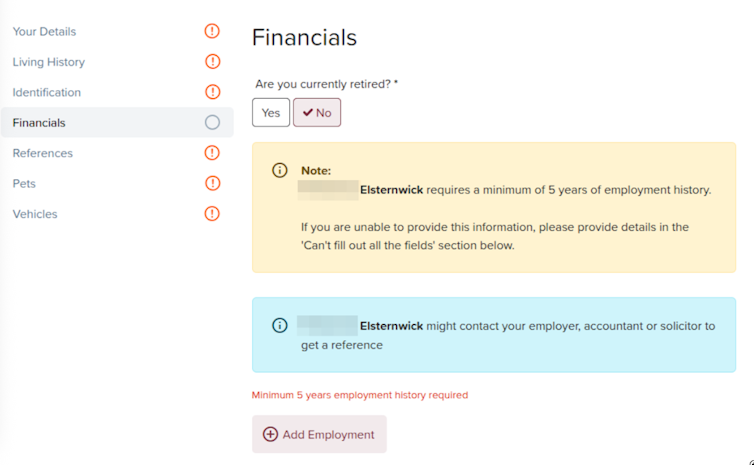Select No for currently retired
754x465 pixels.
(317, 113)
